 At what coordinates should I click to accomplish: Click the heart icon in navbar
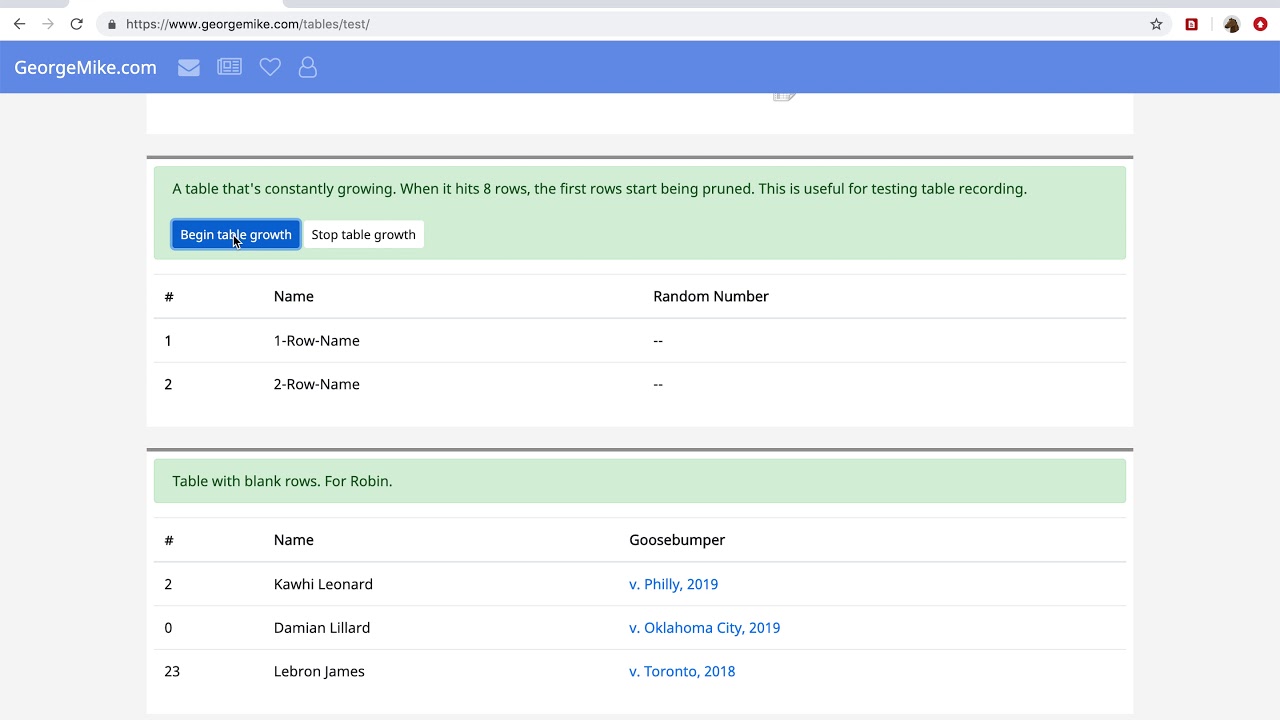[x=270, y=67]
